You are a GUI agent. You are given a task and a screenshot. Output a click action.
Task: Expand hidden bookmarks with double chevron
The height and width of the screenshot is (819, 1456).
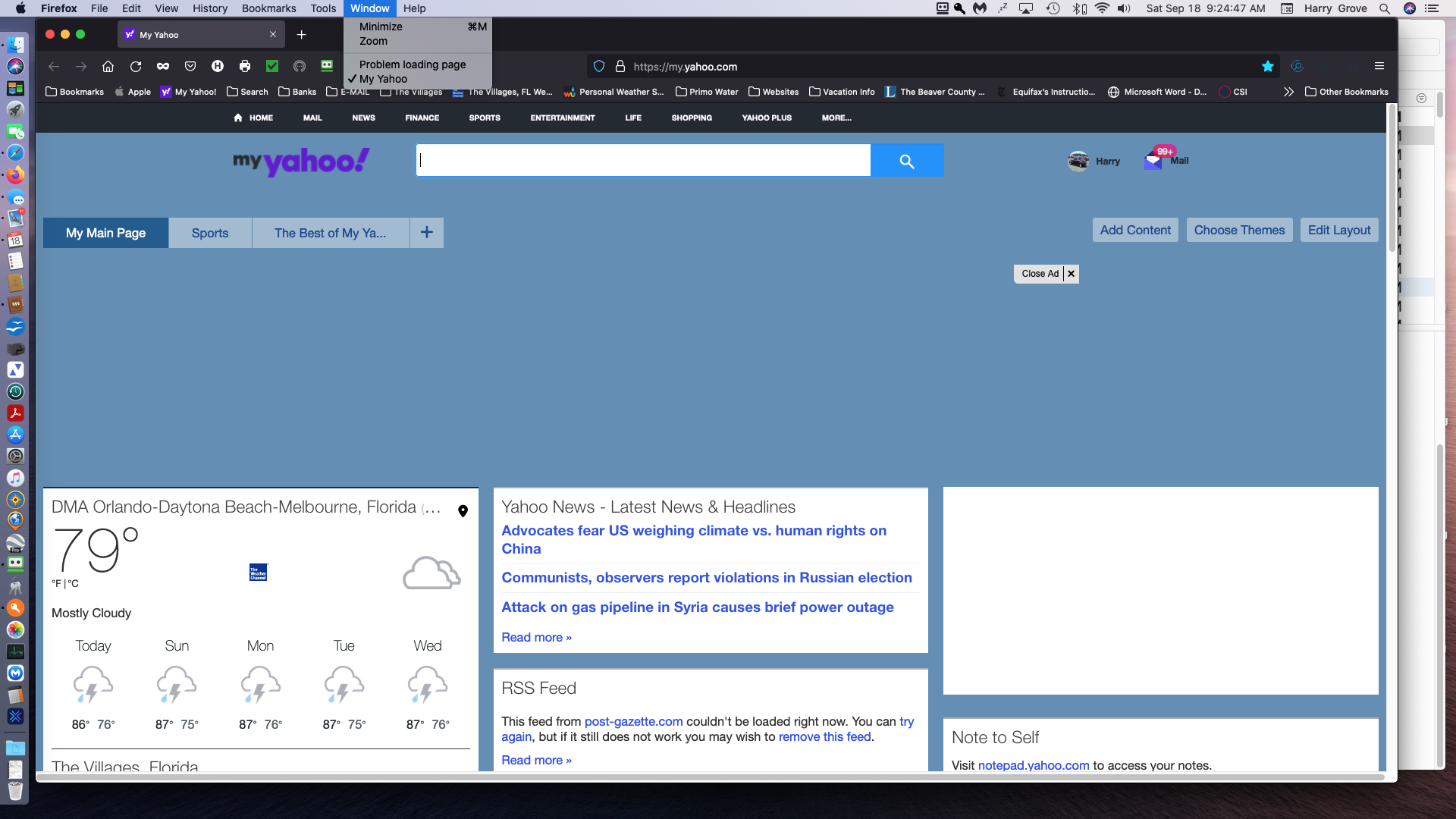click(x=1288, y=92)
